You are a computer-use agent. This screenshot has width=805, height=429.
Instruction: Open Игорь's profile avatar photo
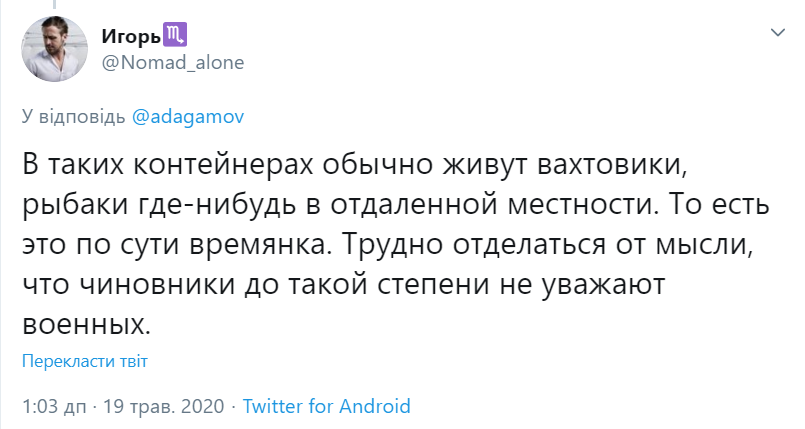pos(54,49)
